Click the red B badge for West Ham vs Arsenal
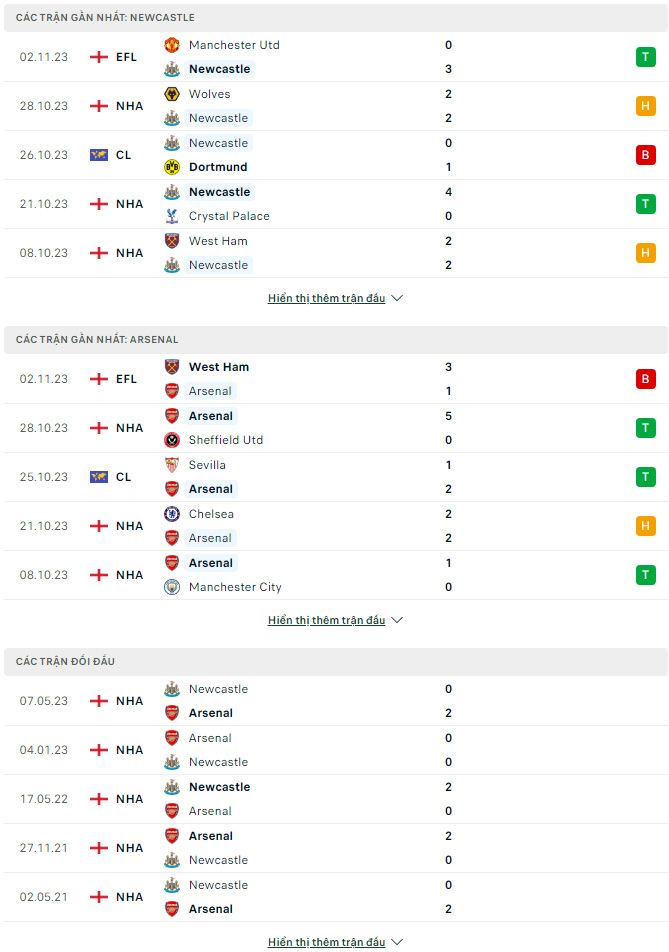669x952 pixels. [x=645, y=379]
